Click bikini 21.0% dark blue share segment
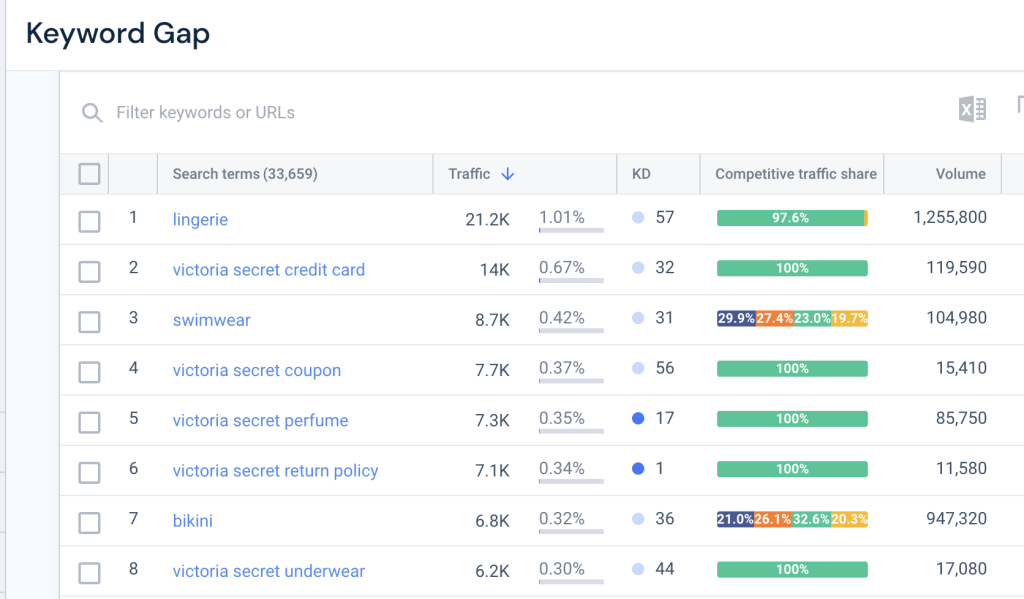 735,519
